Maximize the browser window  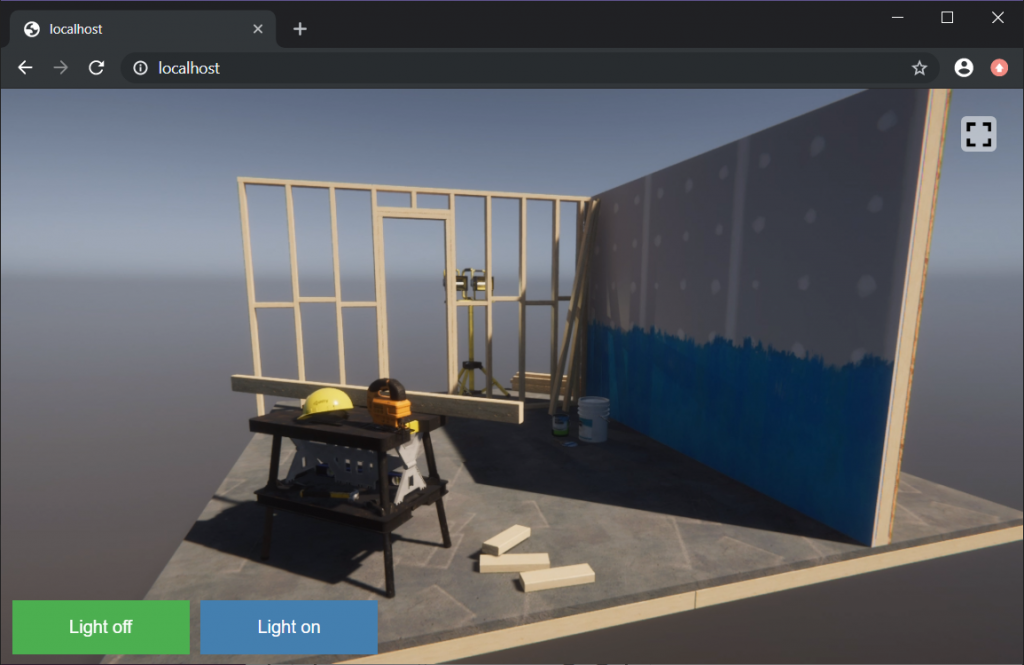(947, 17)
